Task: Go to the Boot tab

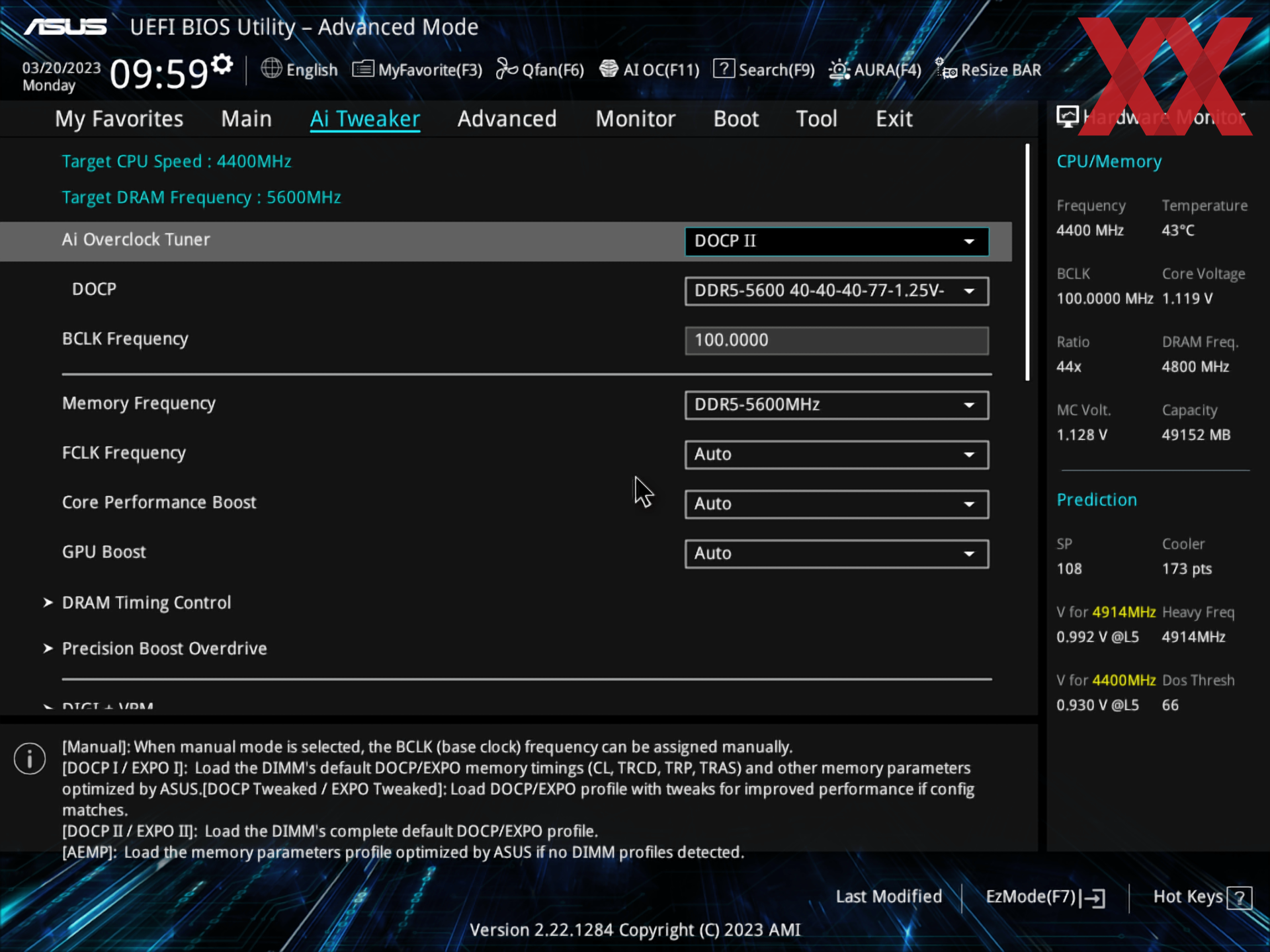Action: (736, 119)
